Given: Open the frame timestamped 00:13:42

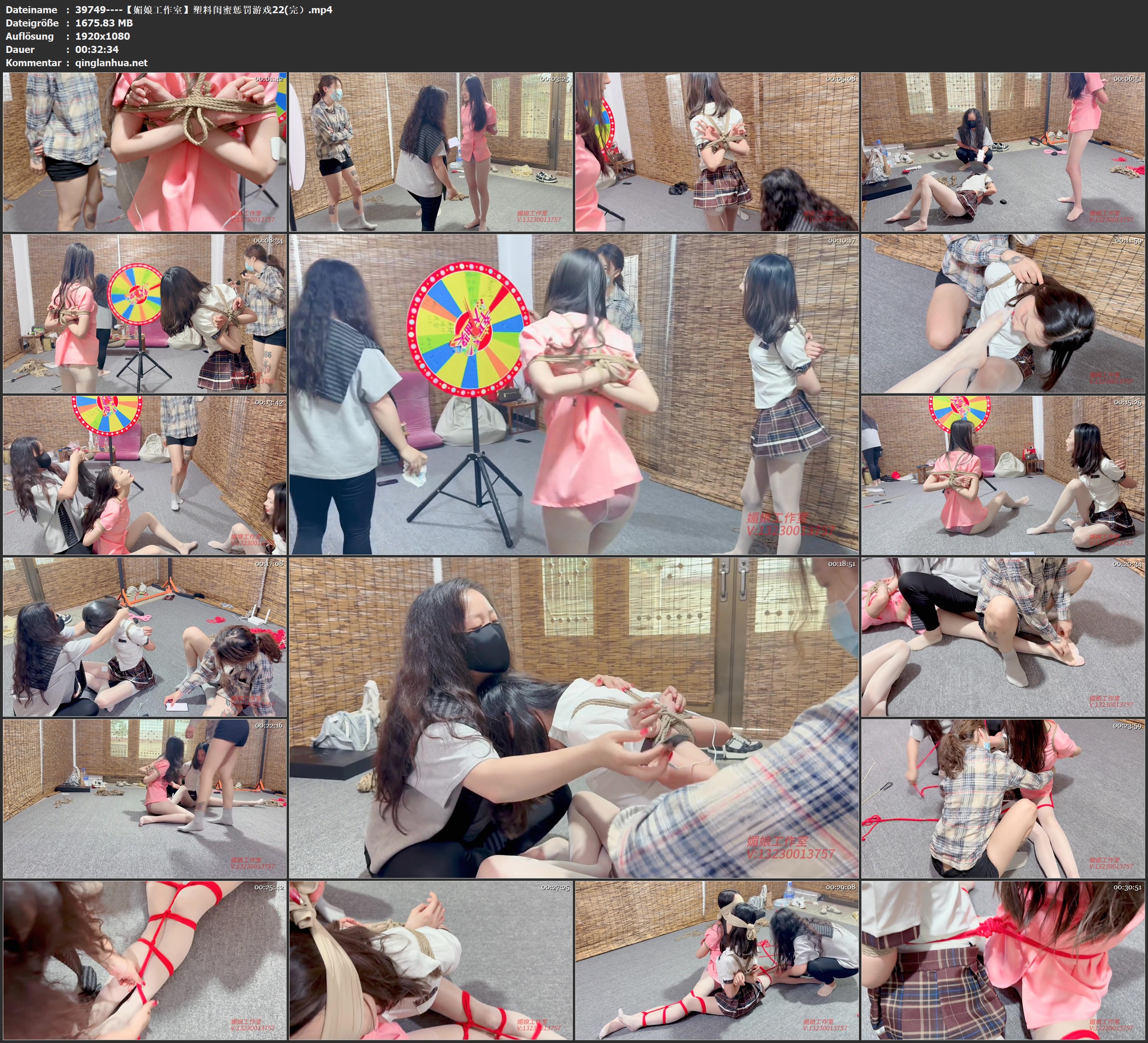Looking at the screenshot, I should point(145,475).
